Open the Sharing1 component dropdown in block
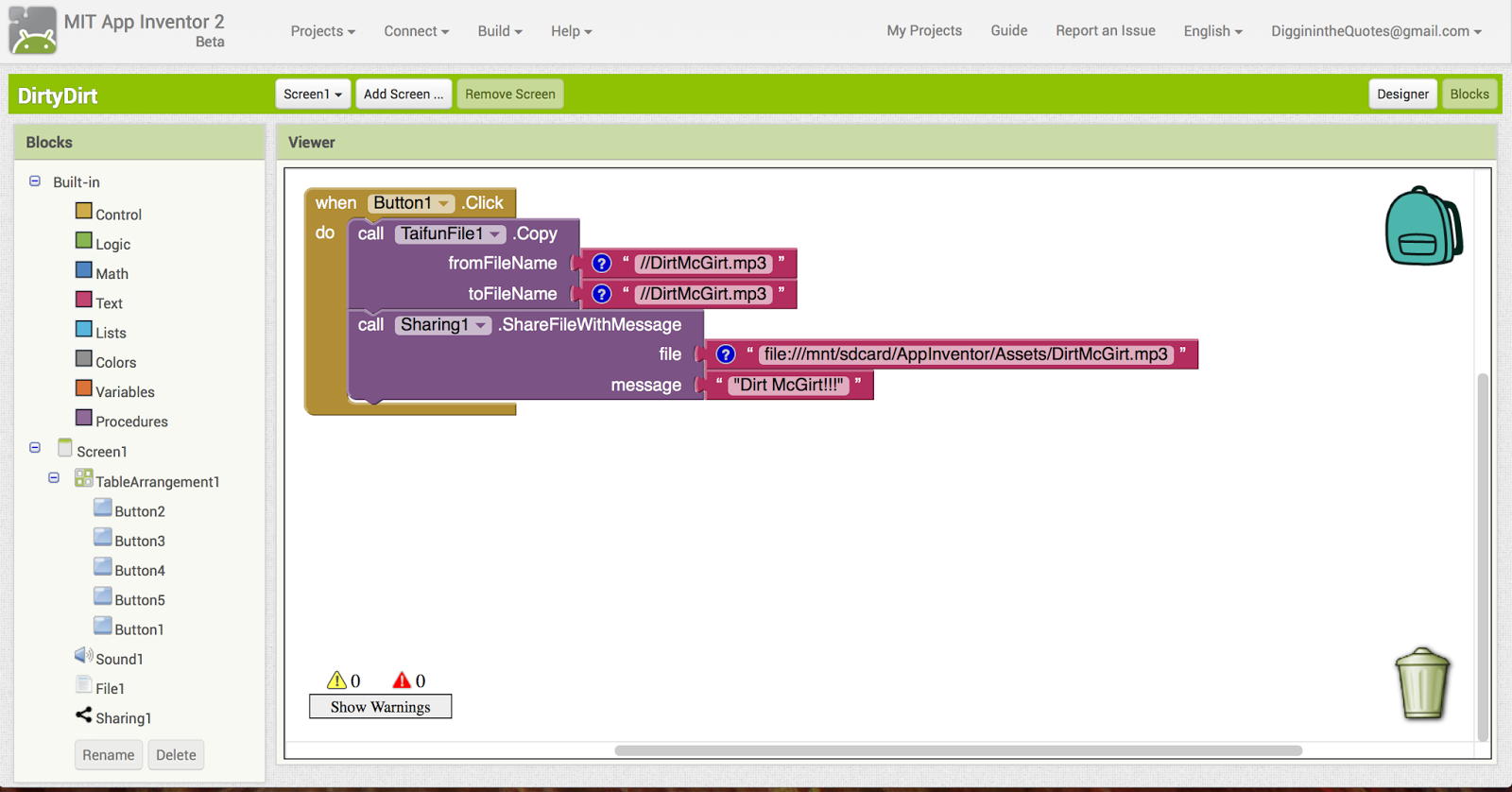 pyautogui.click(x=443, y=324)
